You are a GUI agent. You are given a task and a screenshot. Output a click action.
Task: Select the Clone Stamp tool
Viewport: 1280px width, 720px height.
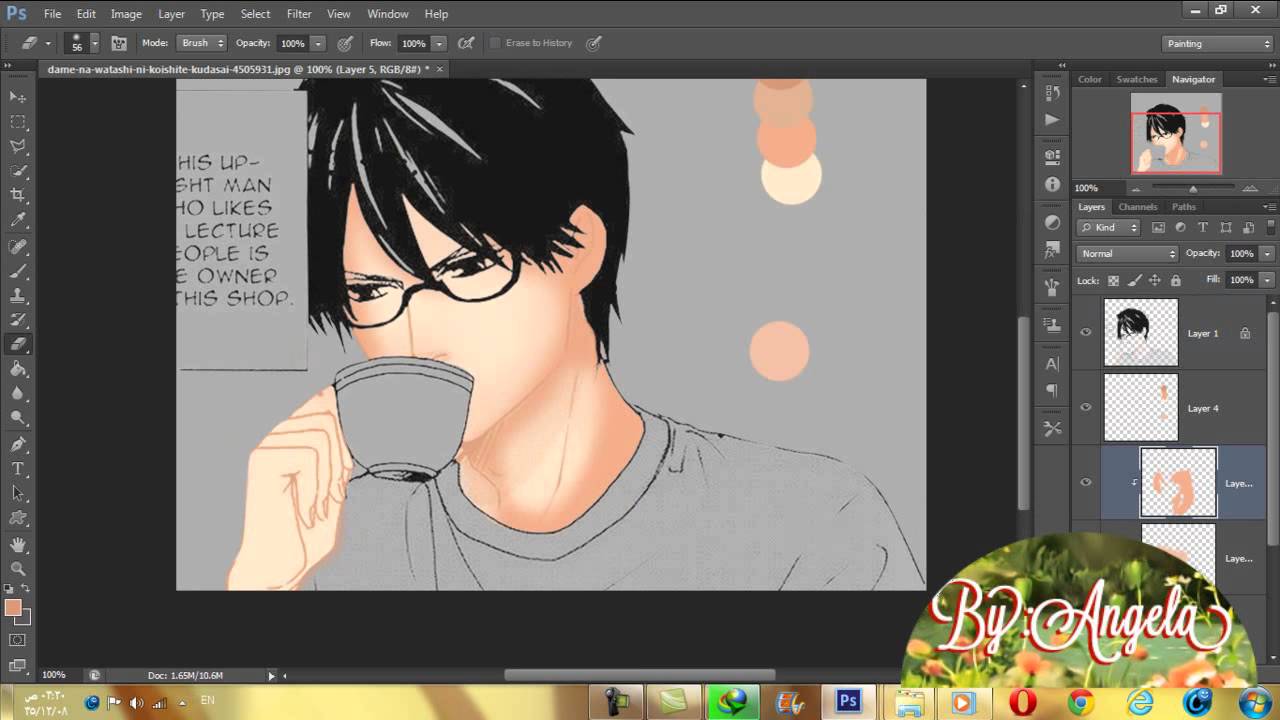tap(18, 296)
